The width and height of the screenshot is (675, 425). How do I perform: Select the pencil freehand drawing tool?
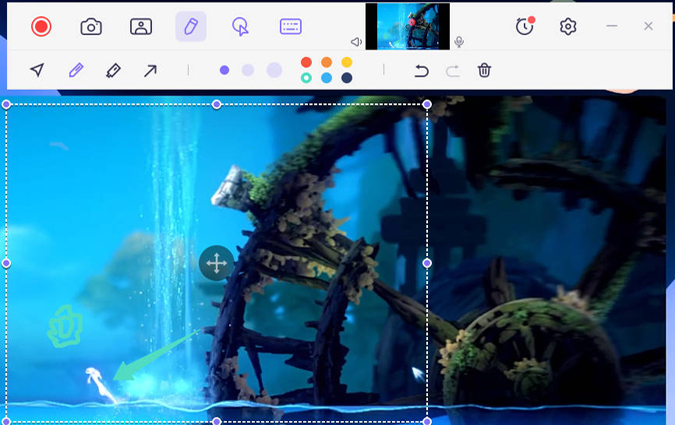(76, 70)
